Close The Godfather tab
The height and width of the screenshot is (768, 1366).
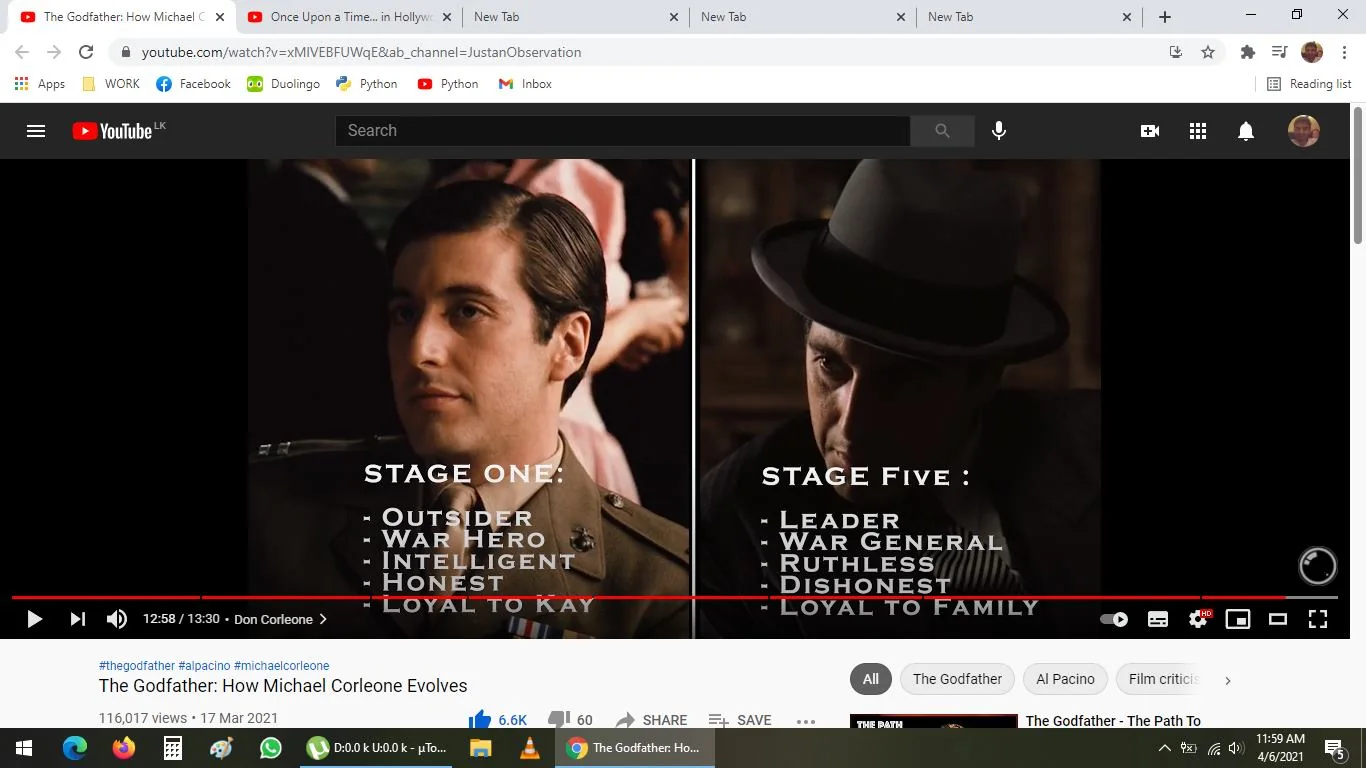(x=220, y=17)
